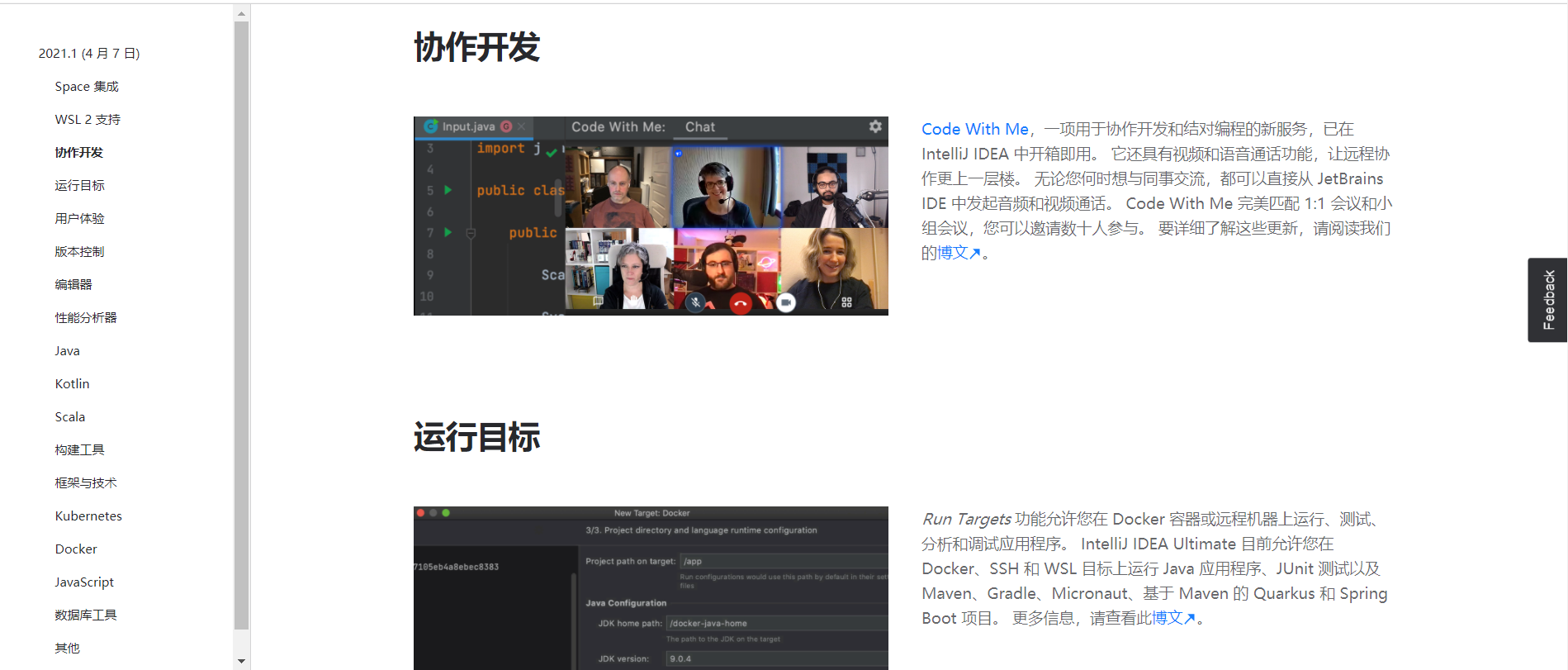The height and width of the screenshot is (670, 1568).
Task: Click the sidebar scrollbar down arrow
Action: (241, 661)
